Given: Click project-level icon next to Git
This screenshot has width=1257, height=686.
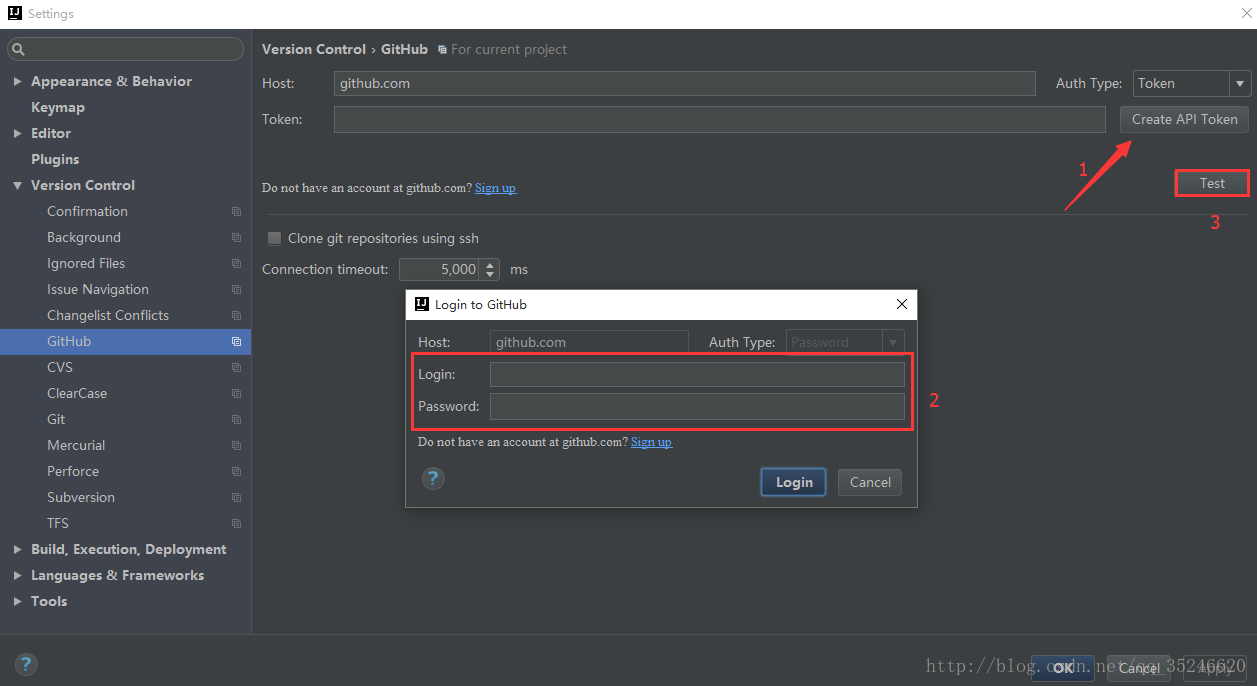Looking at the screenshot, I should [x=236, y=420].
